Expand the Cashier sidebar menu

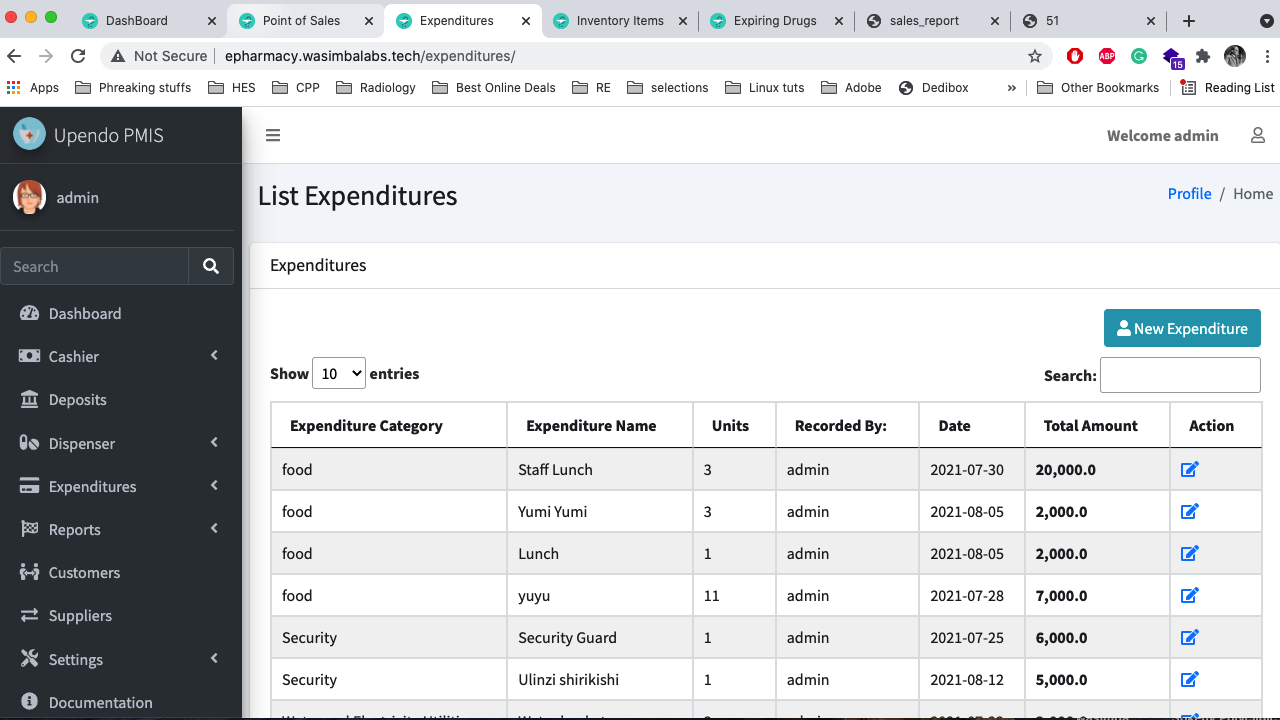click(120, 356)
